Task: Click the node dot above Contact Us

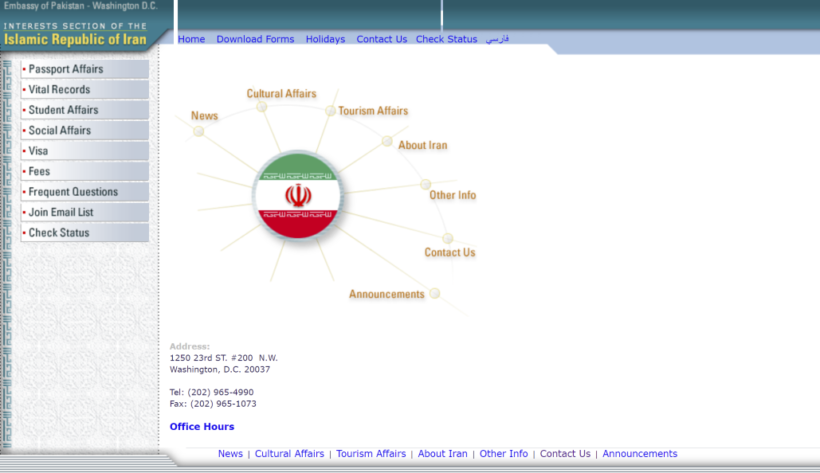Action: coord(448,238)
